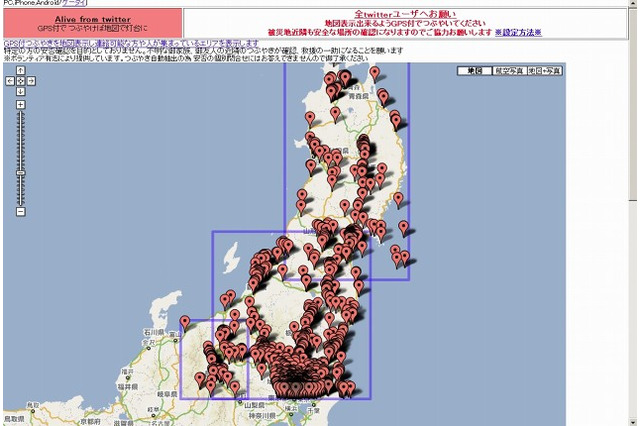Screen dimensions: 640x426
Task: Click the 岐阜県 map label
Action: [167, 395]
